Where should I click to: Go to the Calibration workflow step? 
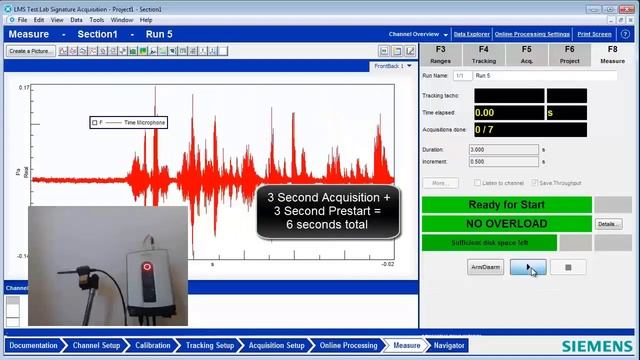(153, 345)
